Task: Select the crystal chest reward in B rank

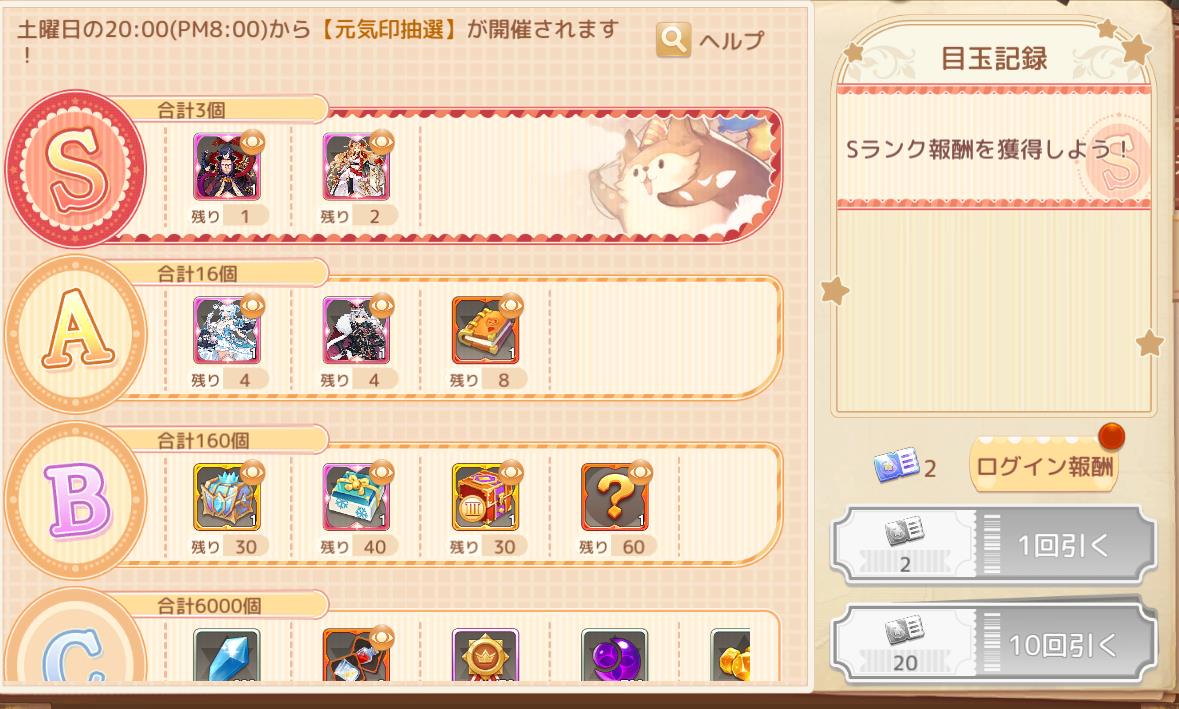Action: (226, 497)
